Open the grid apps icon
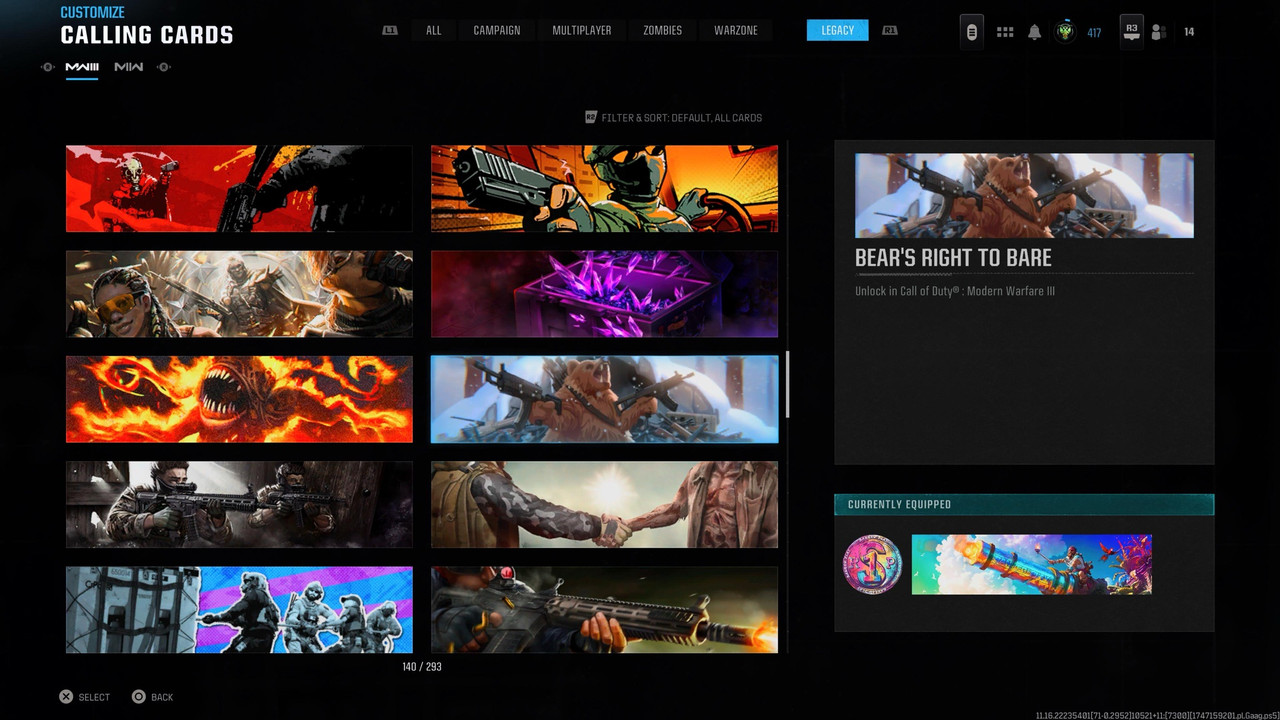 [1005, 32]
